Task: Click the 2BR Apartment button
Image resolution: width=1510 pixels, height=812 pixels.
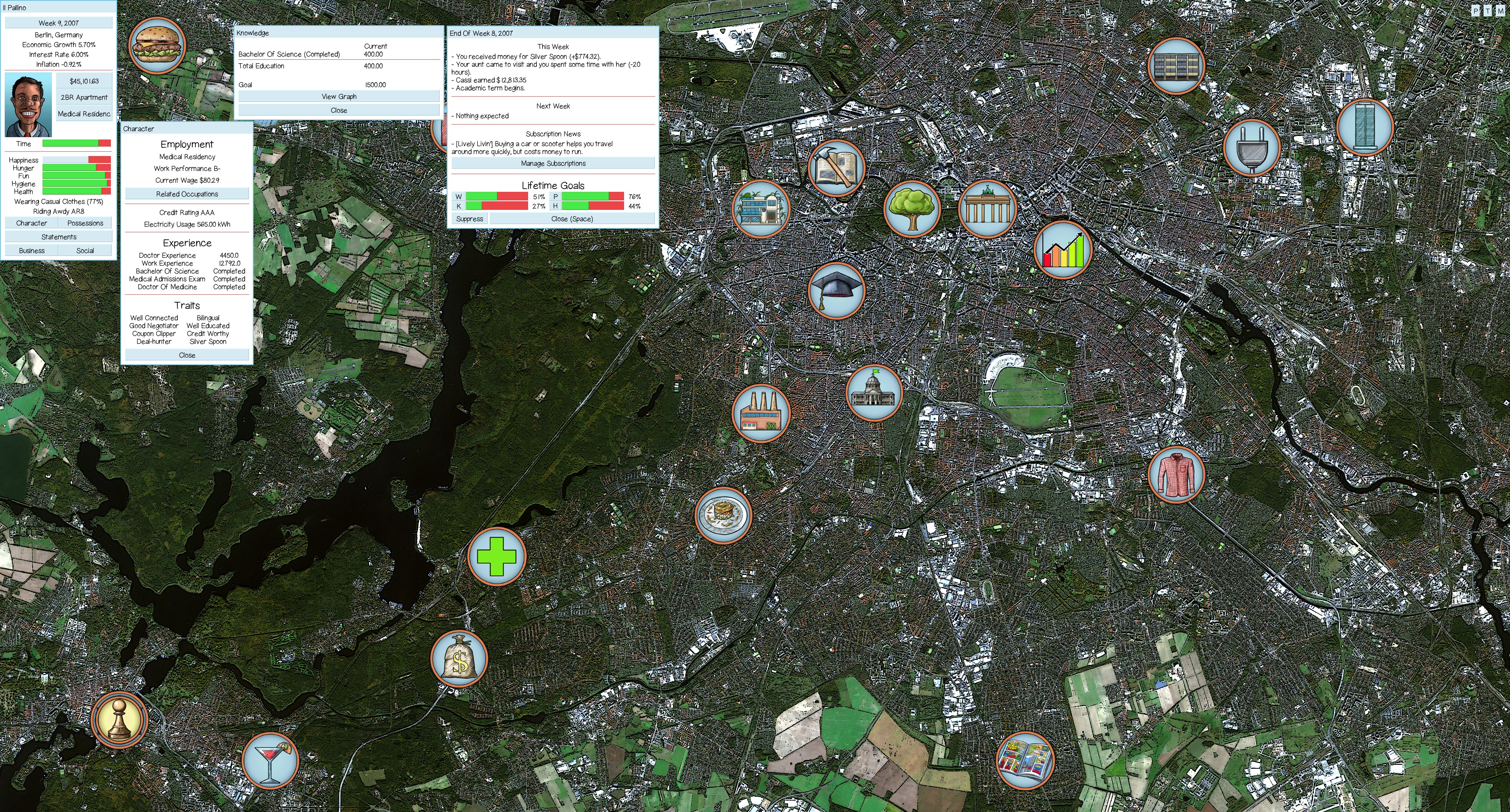Action: (85, 97)
